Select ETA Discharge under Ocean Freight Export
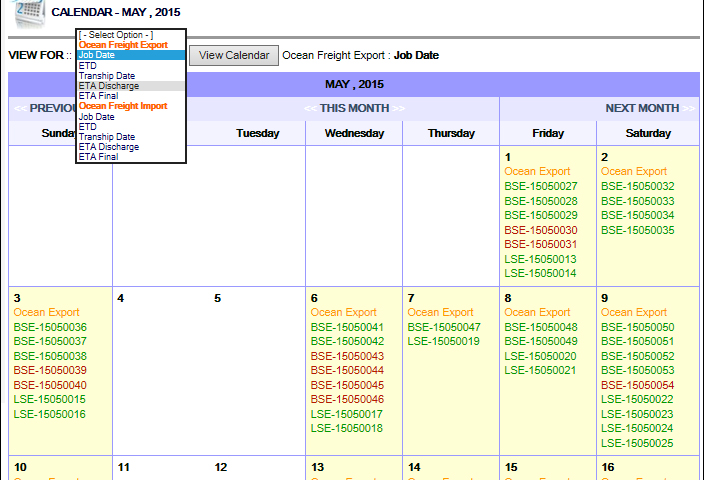The height and width of the screenshot is (480, 720). [131, 86]
